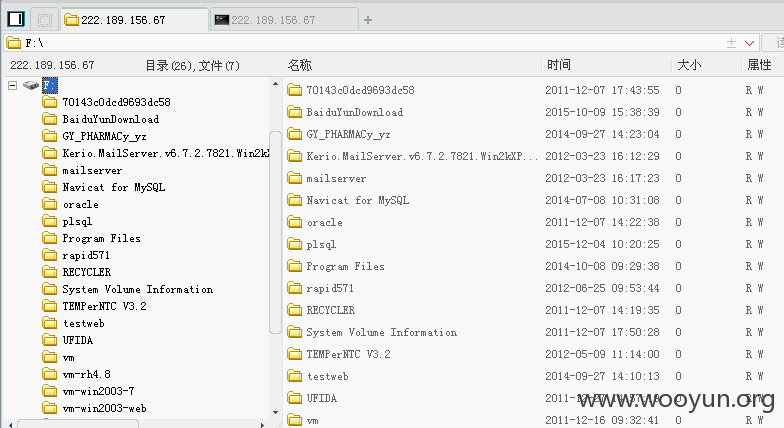Click folder icon of mailserver in list

(x=294, y=178)
